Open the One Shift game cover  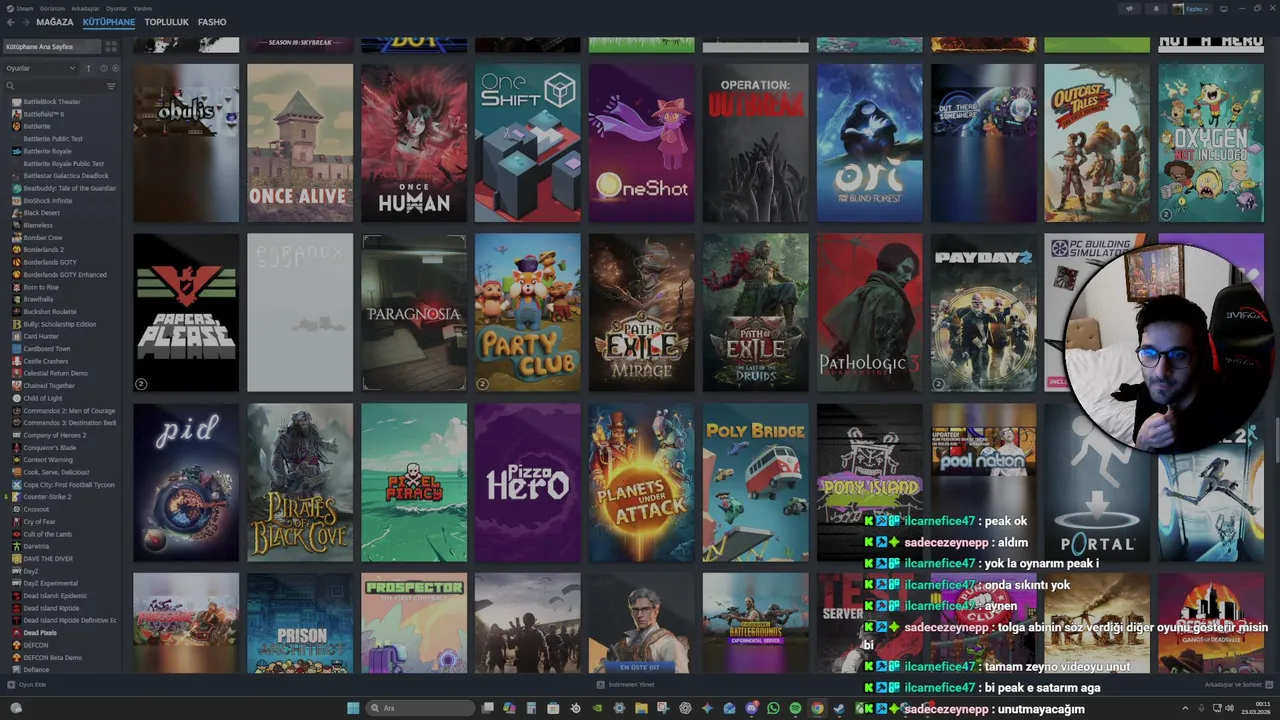click(528, 143)
